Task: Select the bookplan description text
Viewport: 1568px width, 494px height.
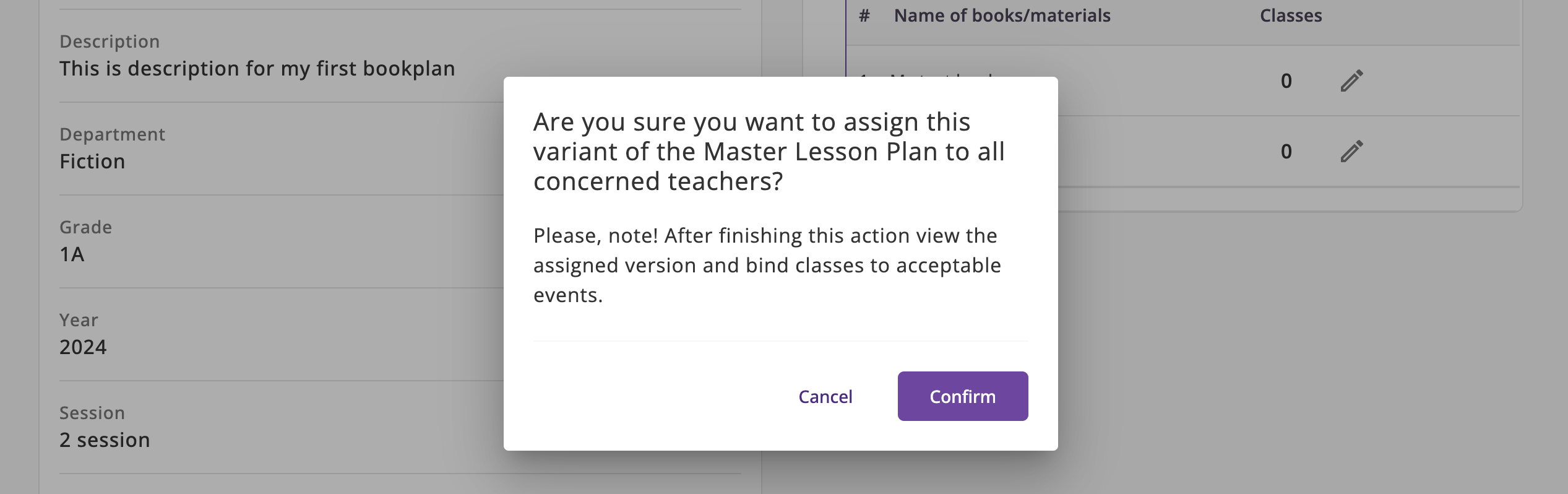Action: (x=257, y=69)
